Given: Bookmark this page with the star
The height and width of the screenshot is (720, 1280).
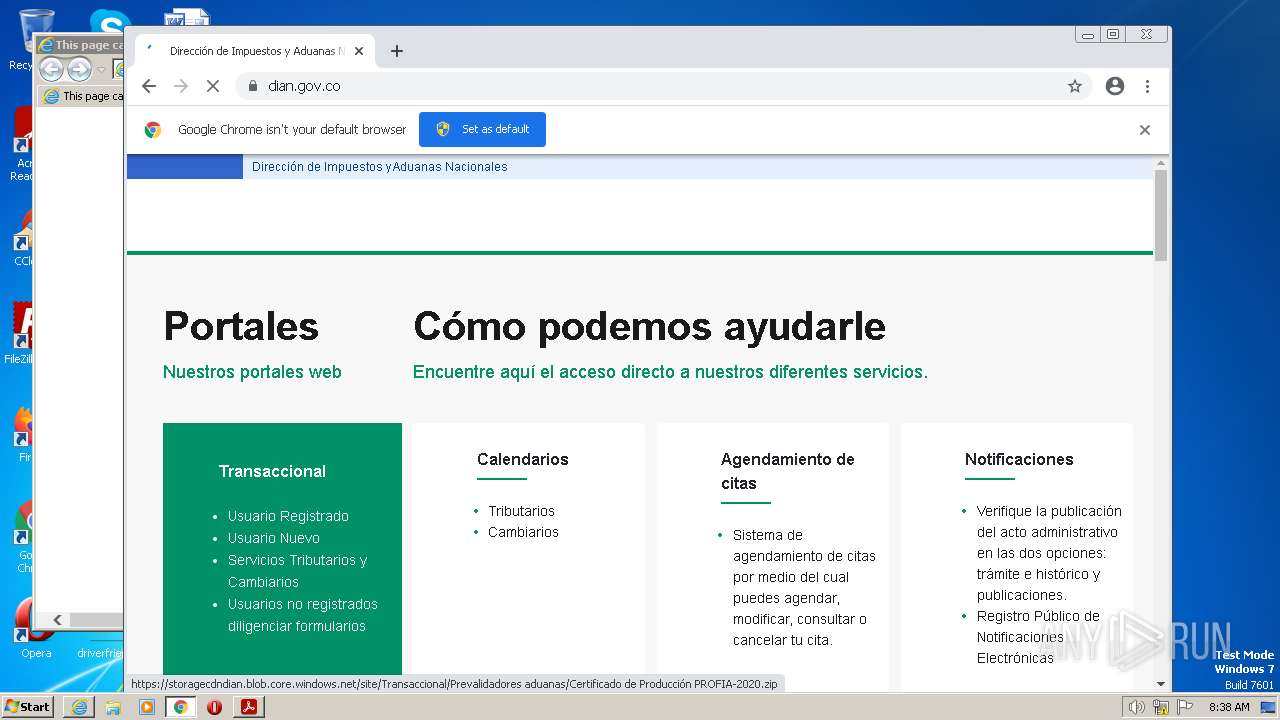Looking at the screenshot, I should coord(1075,86).
